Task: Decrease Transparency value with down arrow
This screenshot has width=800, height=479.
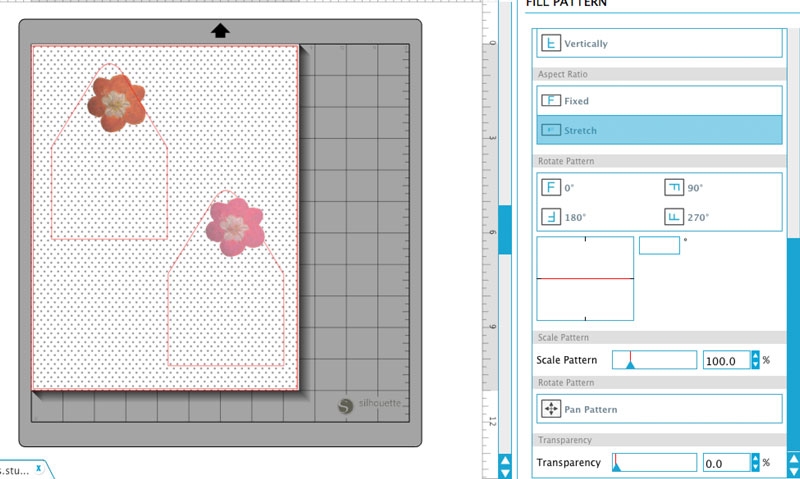Action: [755, 467]
